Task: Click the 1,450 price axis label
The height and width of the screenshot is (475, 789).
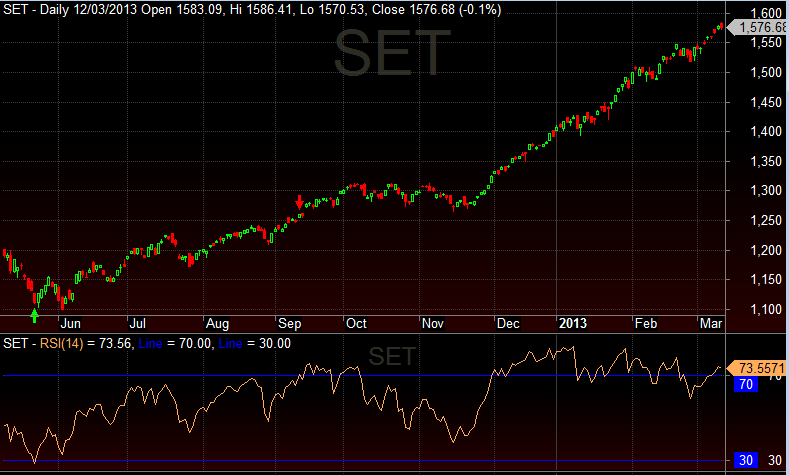Action: coord(766,102)
